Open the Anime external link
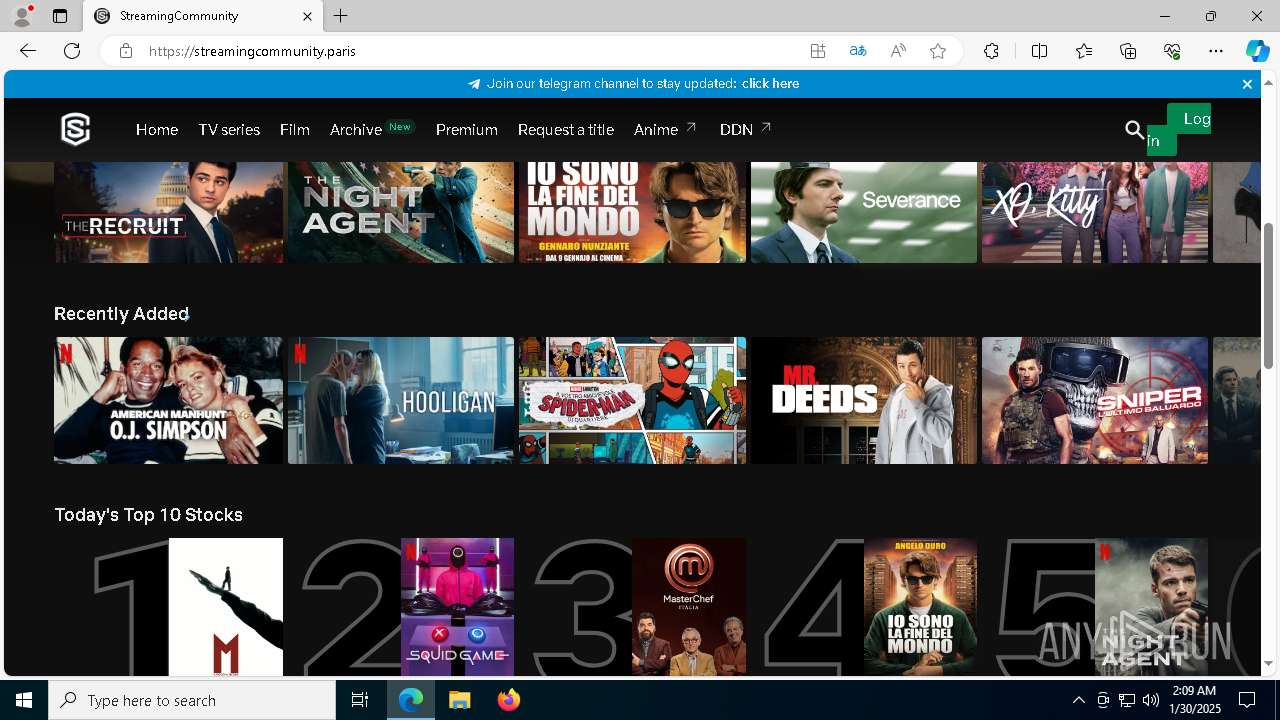Screen dimensions: 1280x720 [666, 129]
